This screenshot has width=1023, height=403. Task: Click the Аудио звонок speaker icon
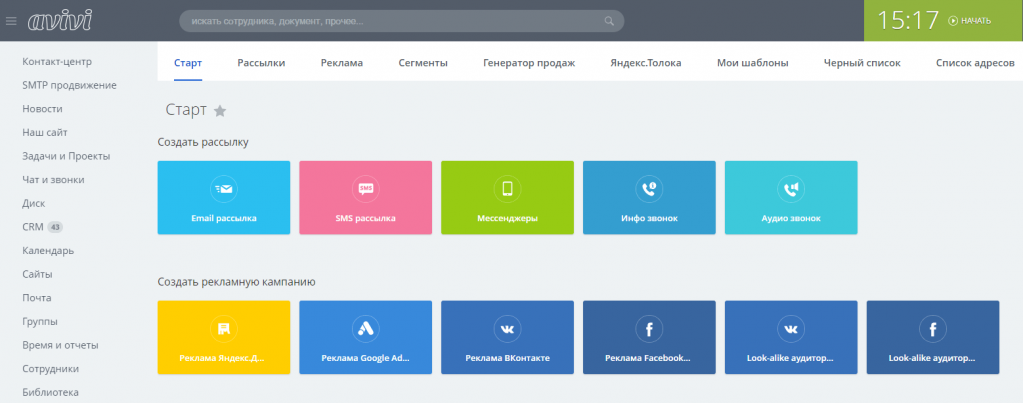[791, 189]
